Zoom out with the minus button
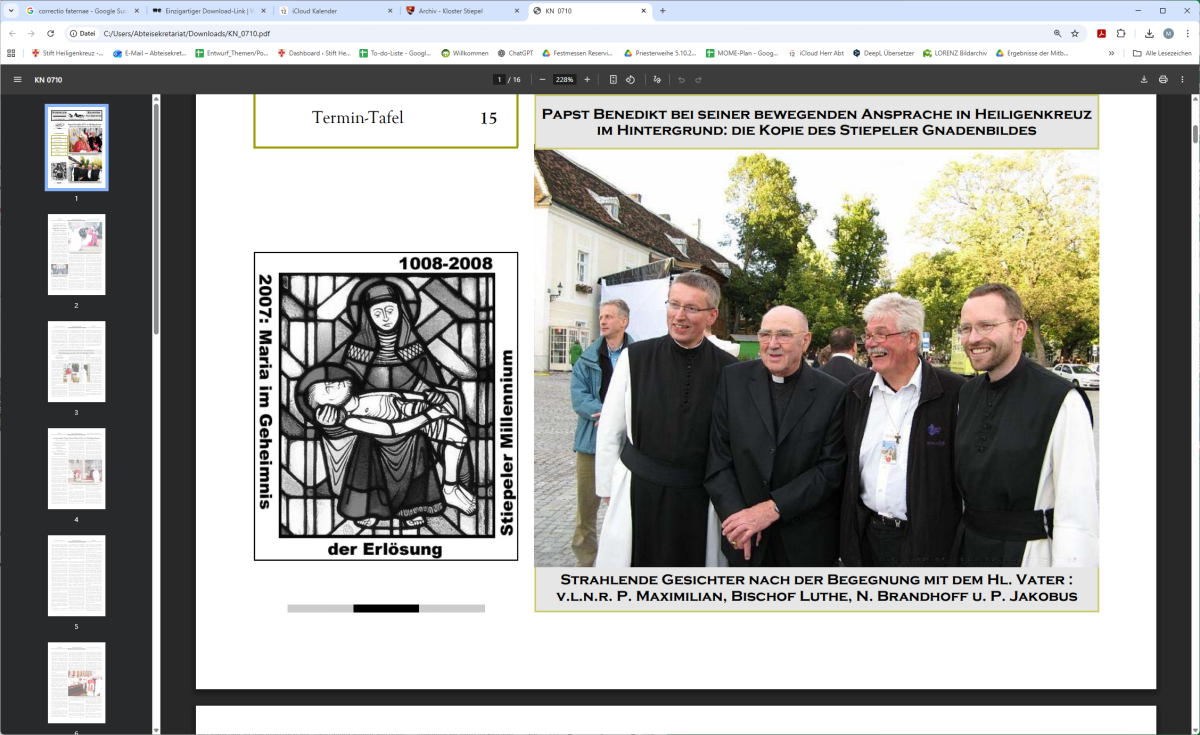This screenshot has height=735, width=1200. [542, 79]
